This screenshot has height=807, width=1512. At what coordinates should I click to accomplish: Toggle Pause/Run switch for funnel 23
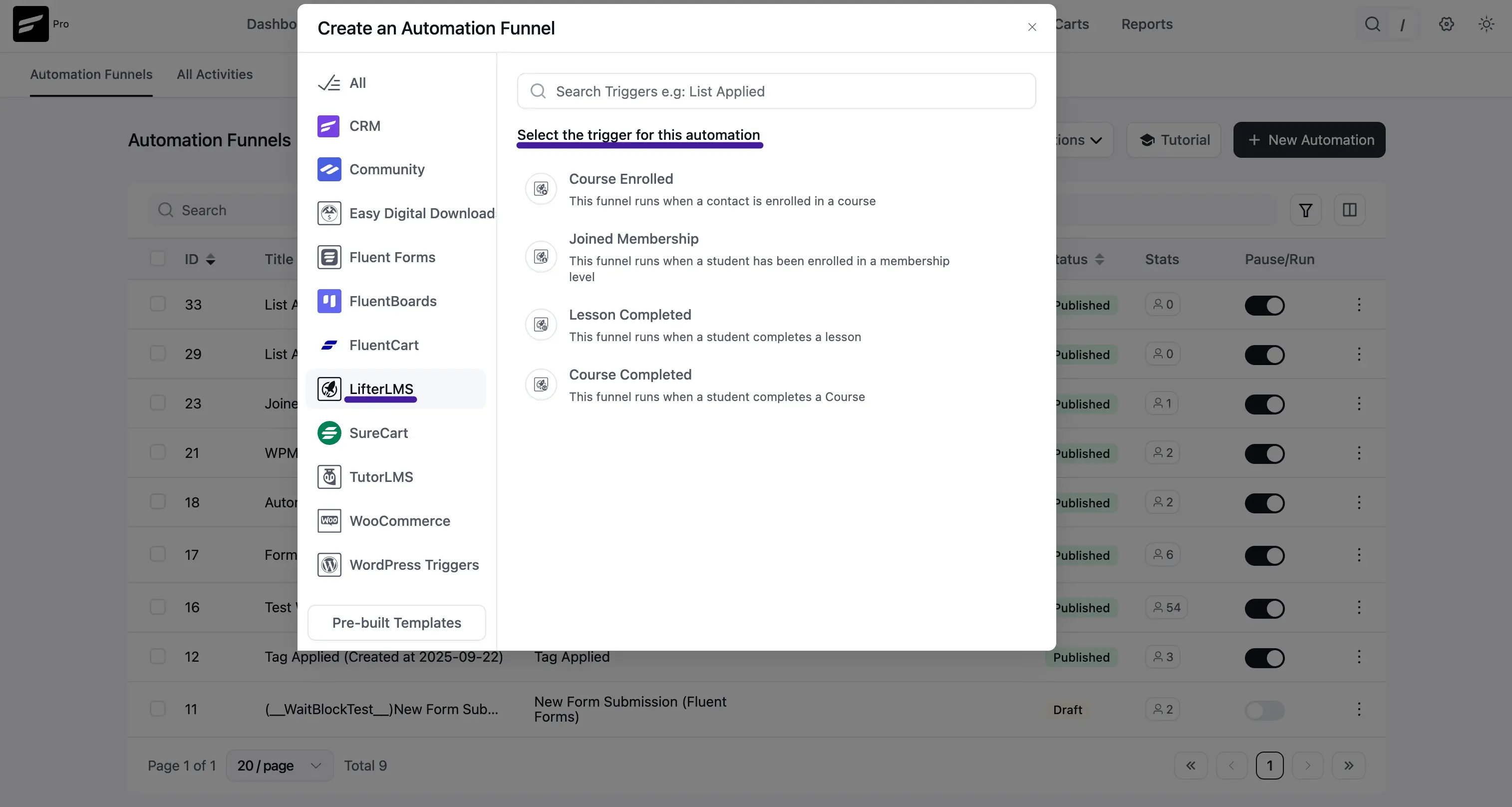point(1264,404)
